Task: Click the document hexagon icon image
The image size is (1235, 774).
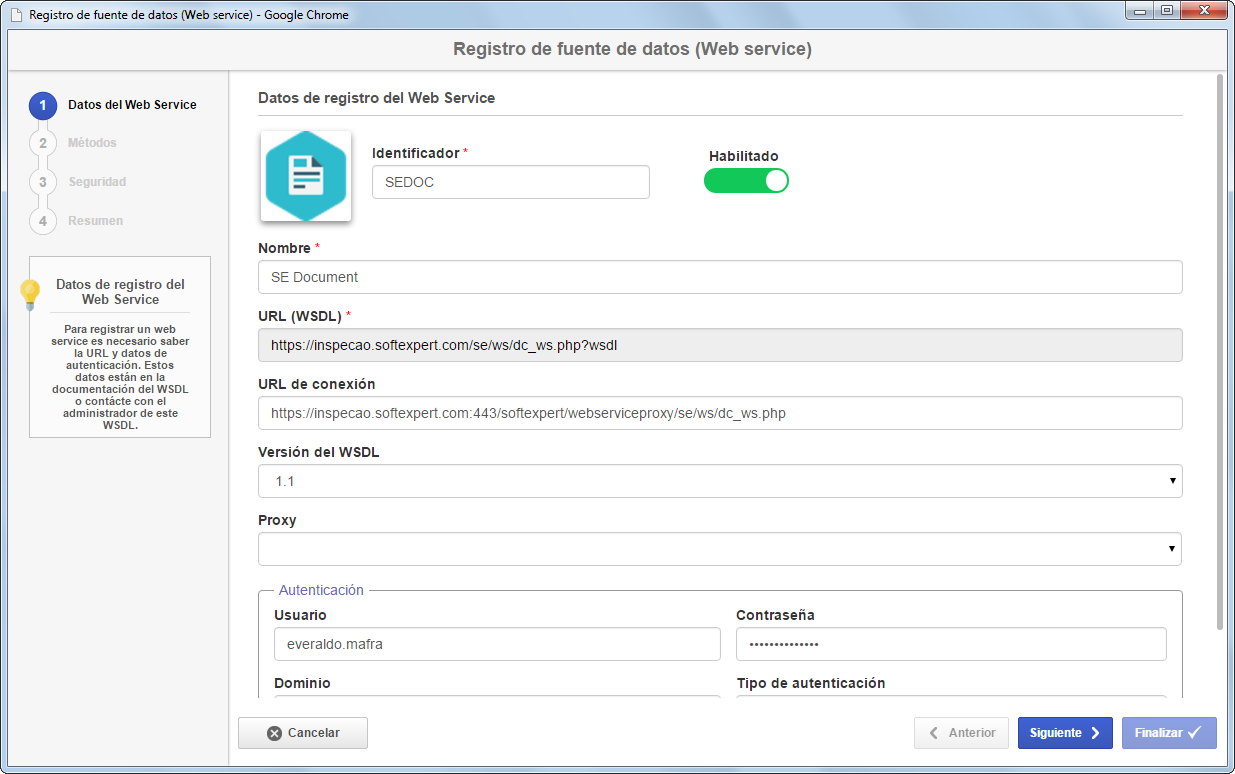Action: click(306, 176)
